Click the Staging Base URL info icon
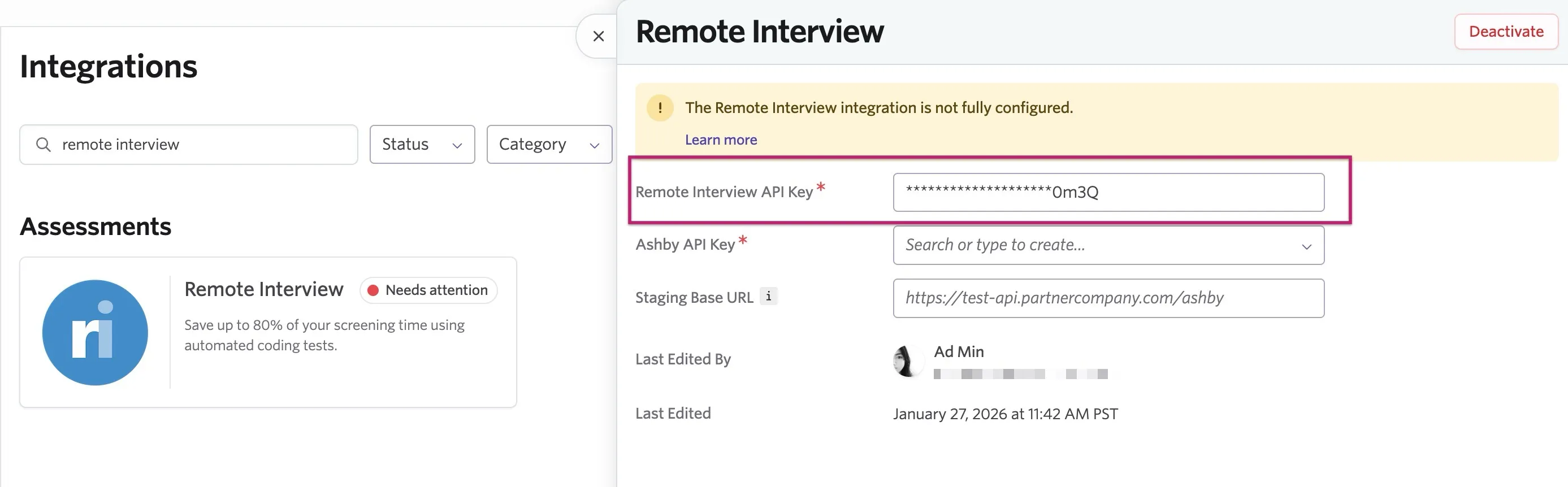The image size is (1568, 487). [x=769, y=297]
